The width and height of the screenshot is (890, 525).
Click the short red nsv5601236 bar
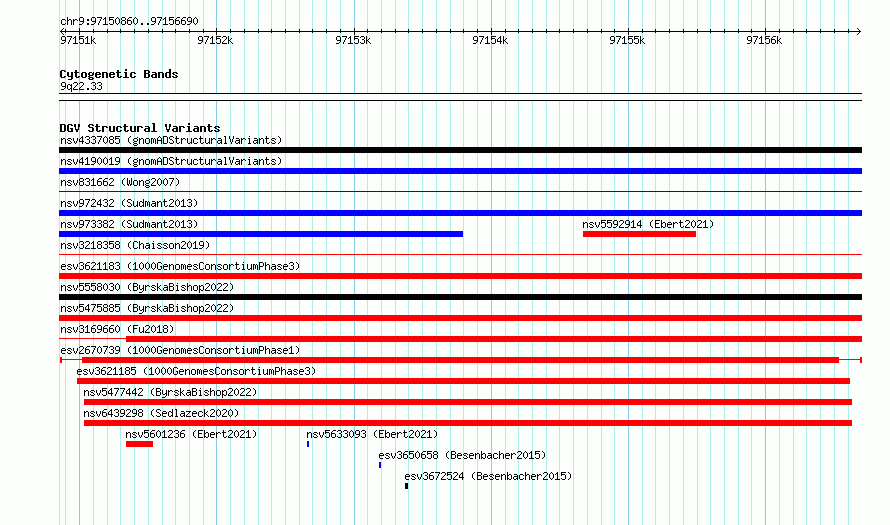tap(139, 444)
